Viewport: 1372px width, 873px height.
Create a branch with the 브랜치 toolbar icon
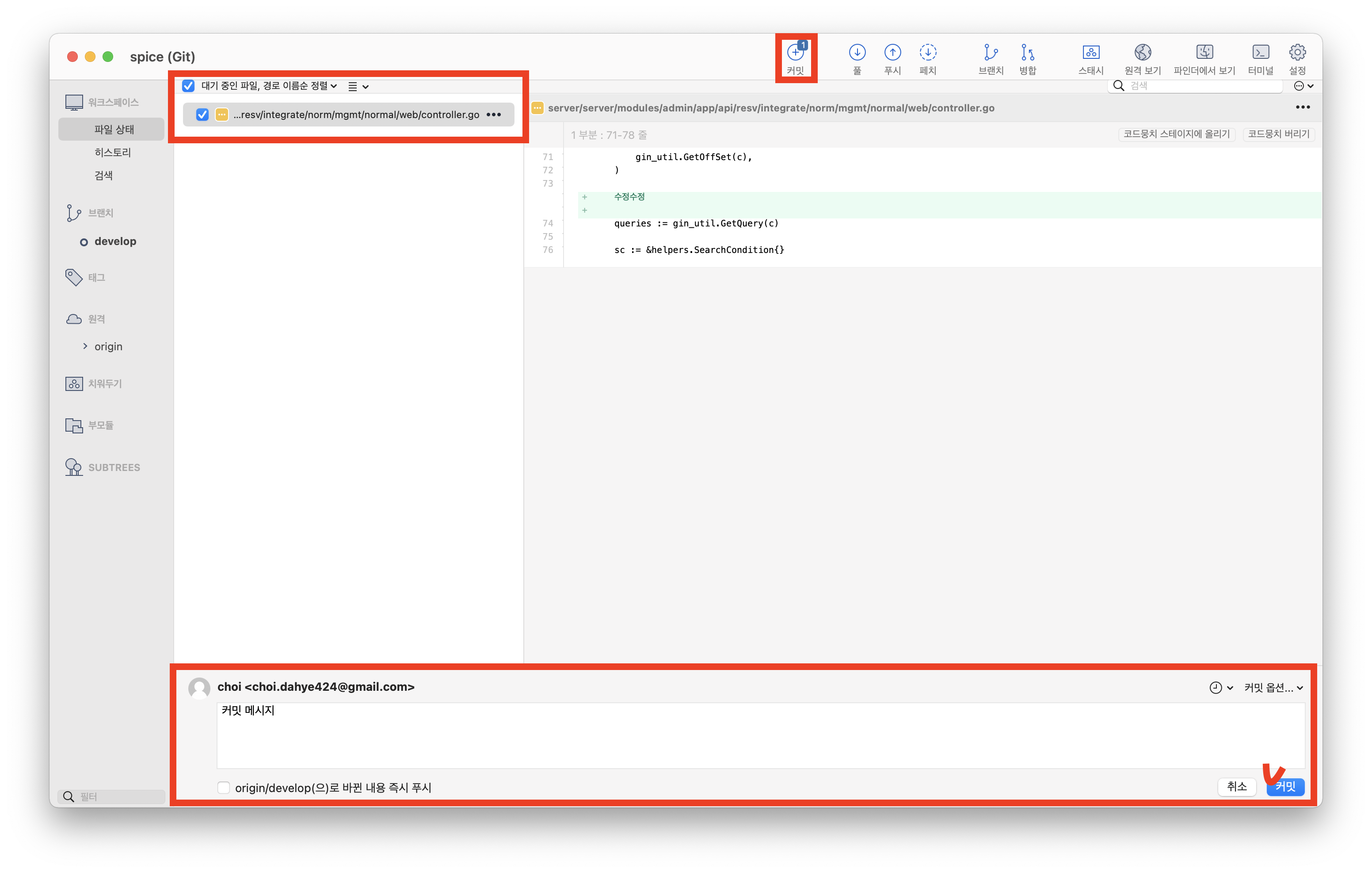coord(991,53)
